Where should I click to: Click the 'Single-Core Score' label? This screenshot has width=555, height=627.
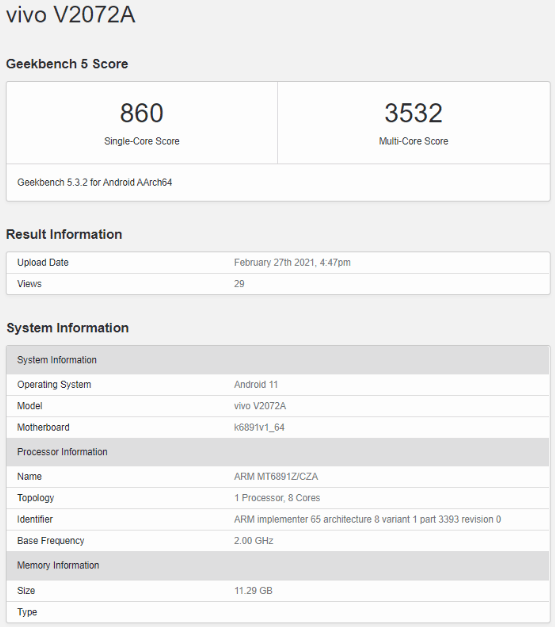tap(142, 141)
